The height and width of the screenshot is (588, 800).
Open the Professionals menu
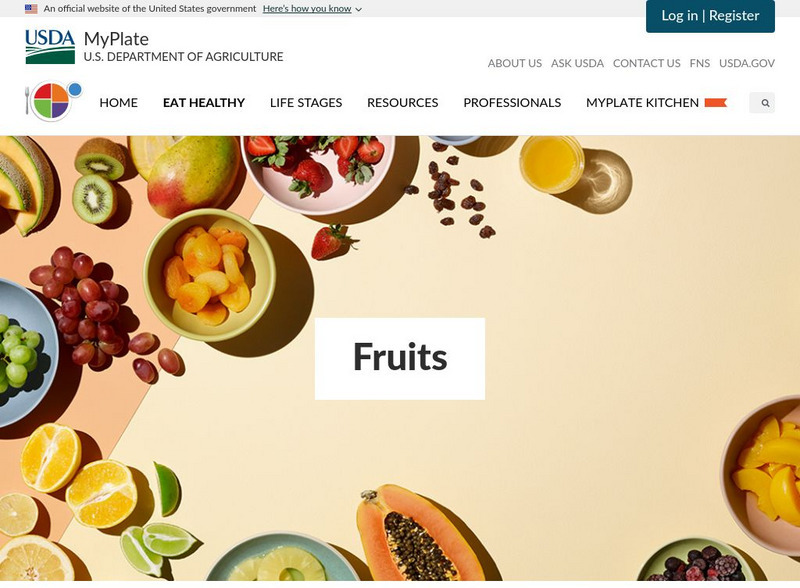512,103
